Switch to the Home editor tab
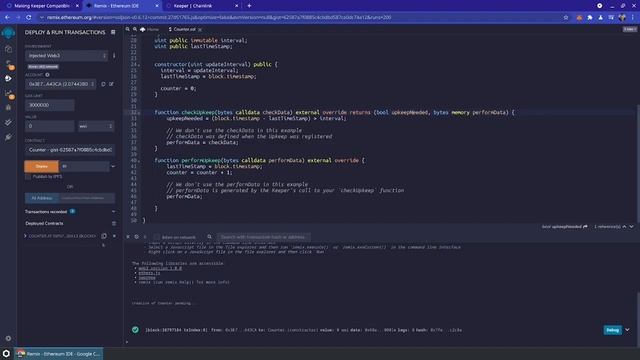The image size is (640, 360). tap(150, 29)
